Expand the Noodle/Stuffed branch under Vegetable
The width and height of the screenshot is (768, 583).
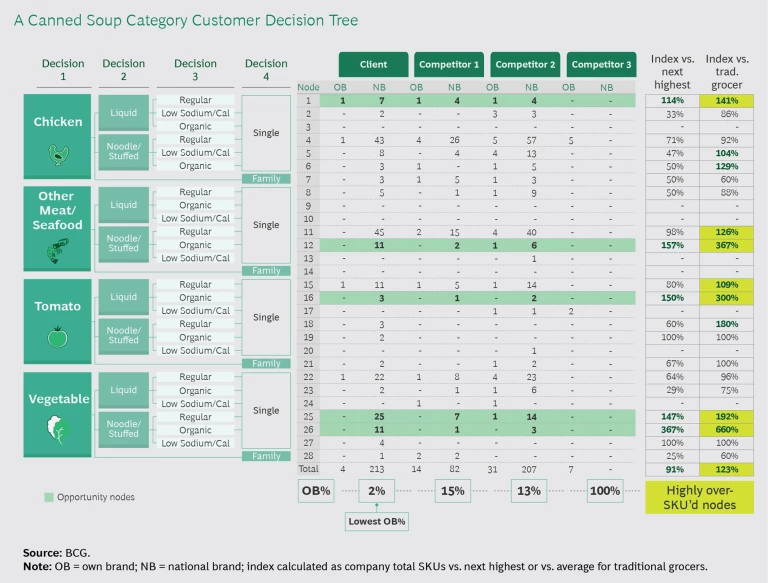pos(124,429)
